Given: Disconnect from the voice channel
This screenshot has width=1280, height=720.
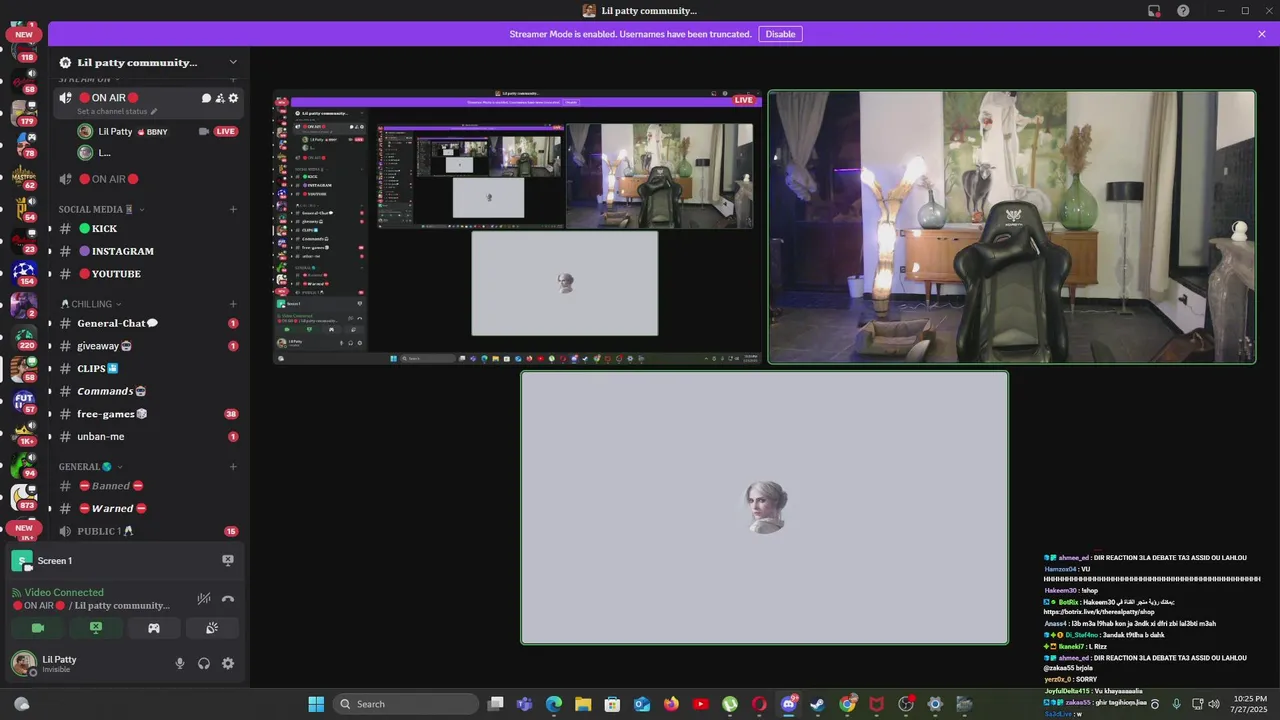Looking at the screenshot, I should click(228, 599).
